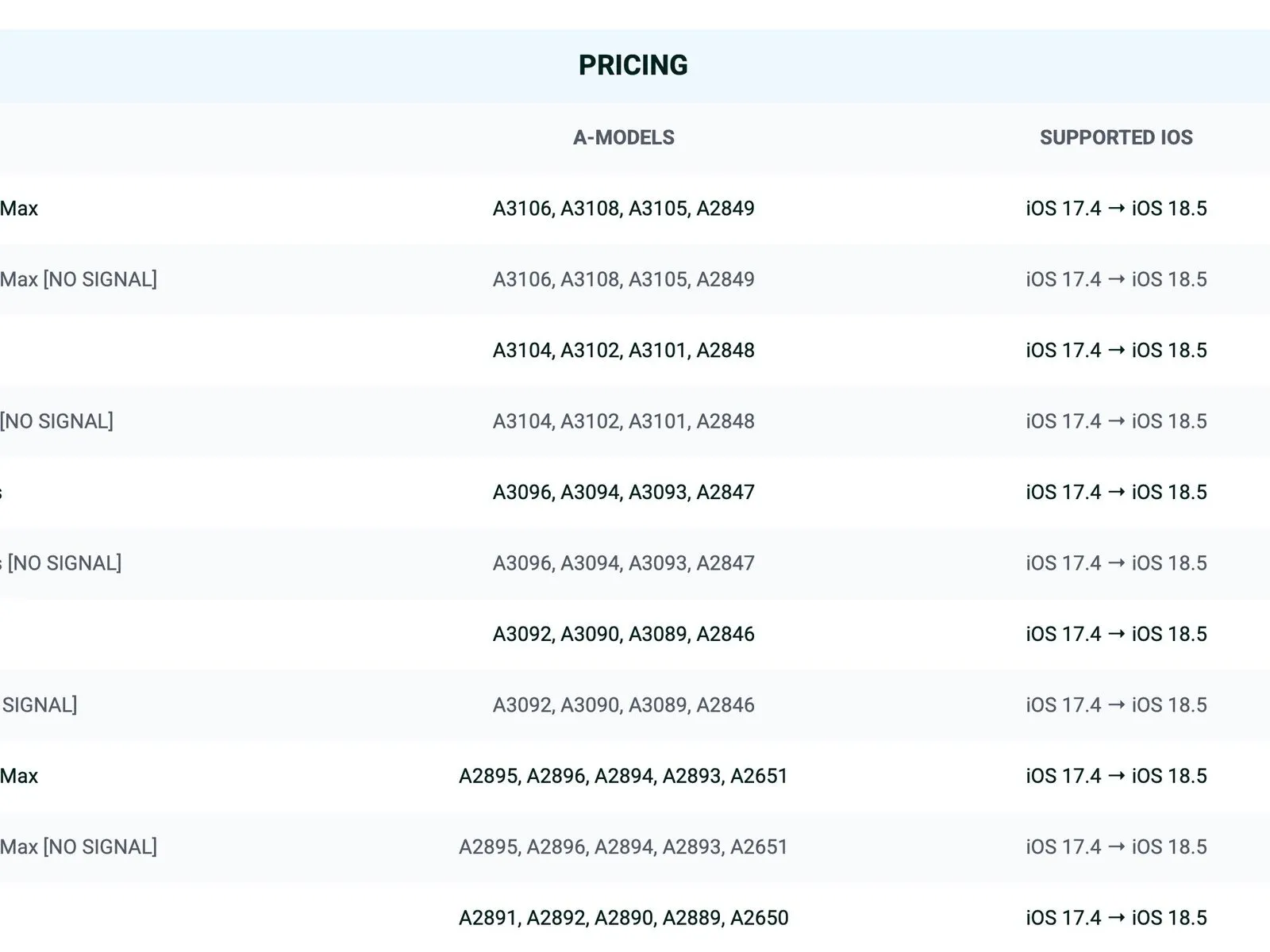Click iOS 17.4 → 18.5 in gray A3104 row
The image size is (1270, 952).
click(x=1116, y=421)
